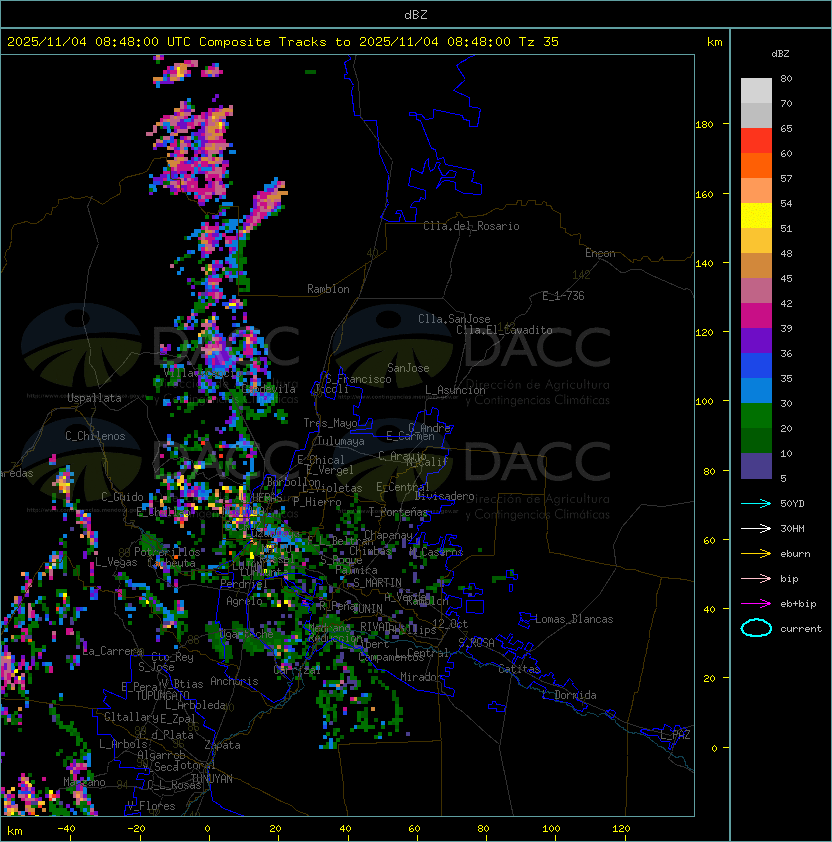Screen dimensions: 832x842
Task: Click the Tulumaya label
Action: pos(341,441)
